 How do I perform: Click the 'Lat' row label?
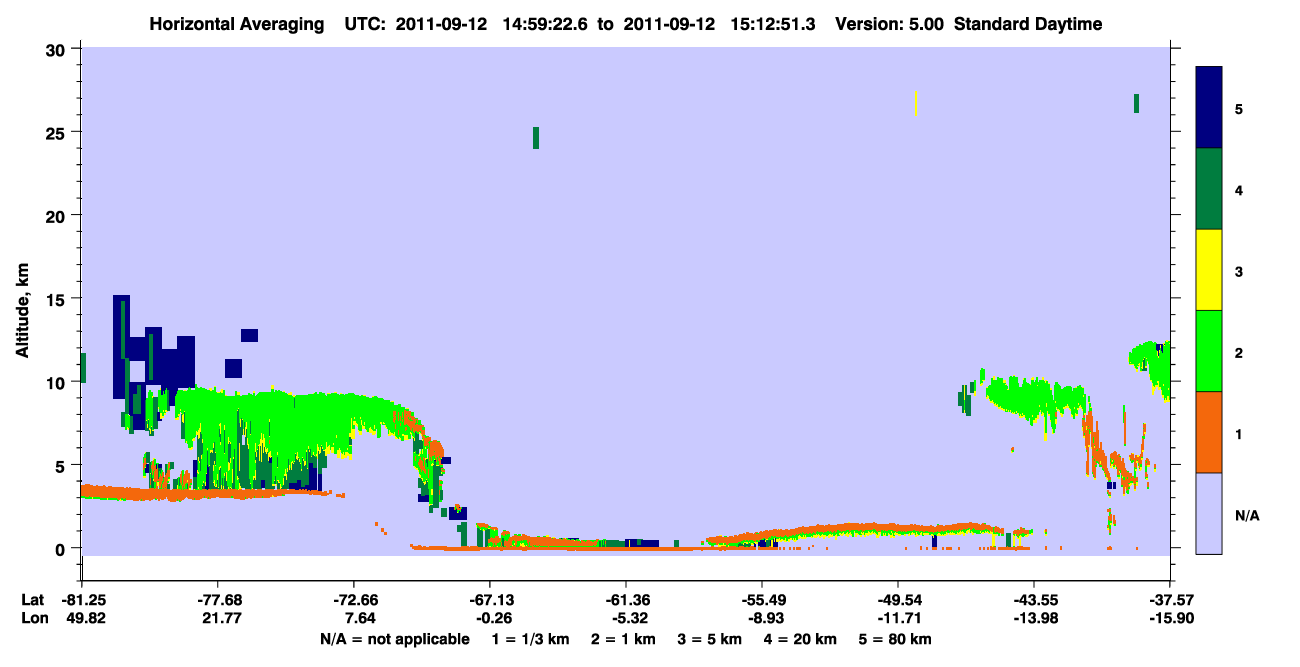coord(32,600)
